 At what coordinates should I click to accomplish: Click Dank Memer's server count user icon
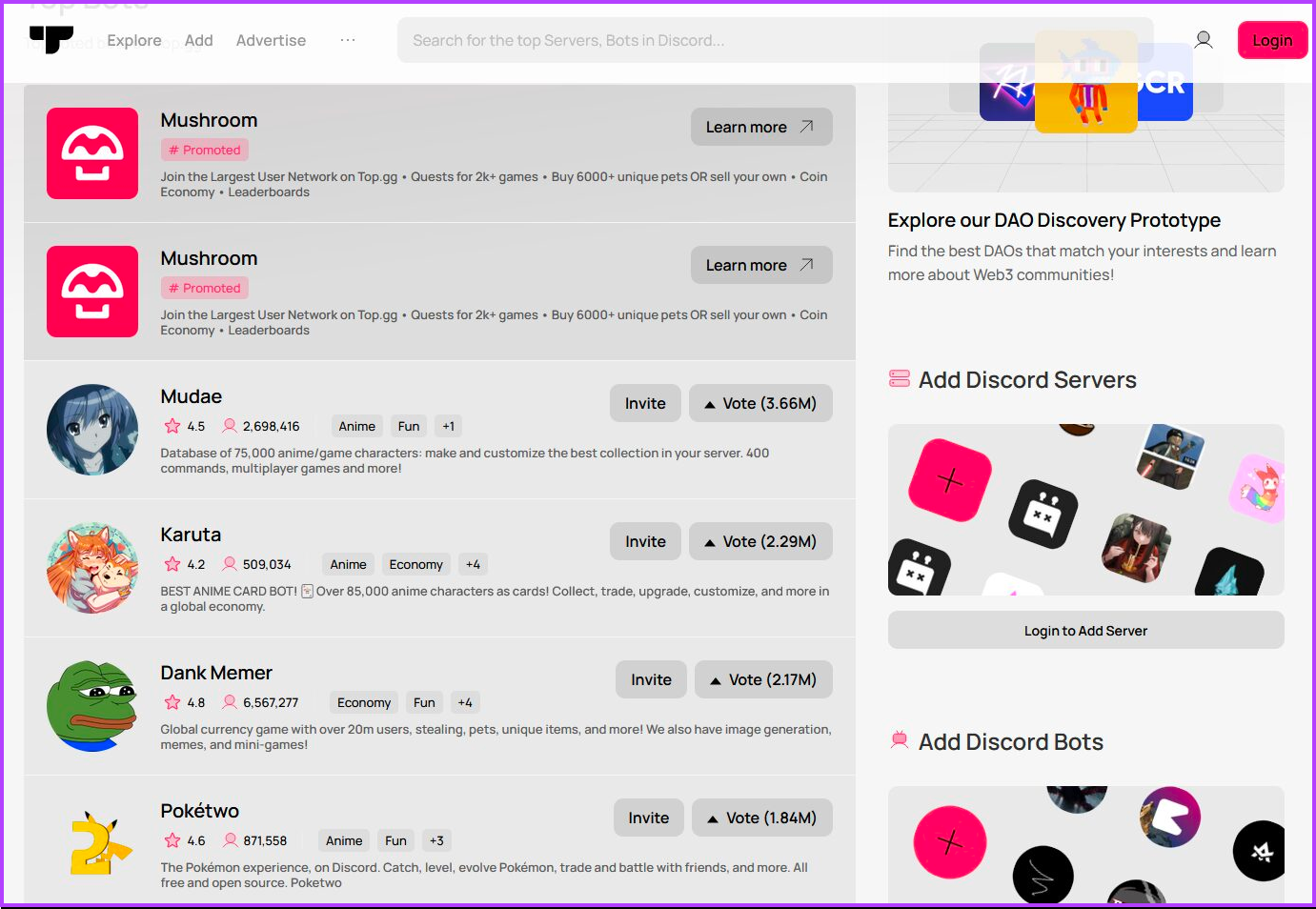click(x=230, y=702)
